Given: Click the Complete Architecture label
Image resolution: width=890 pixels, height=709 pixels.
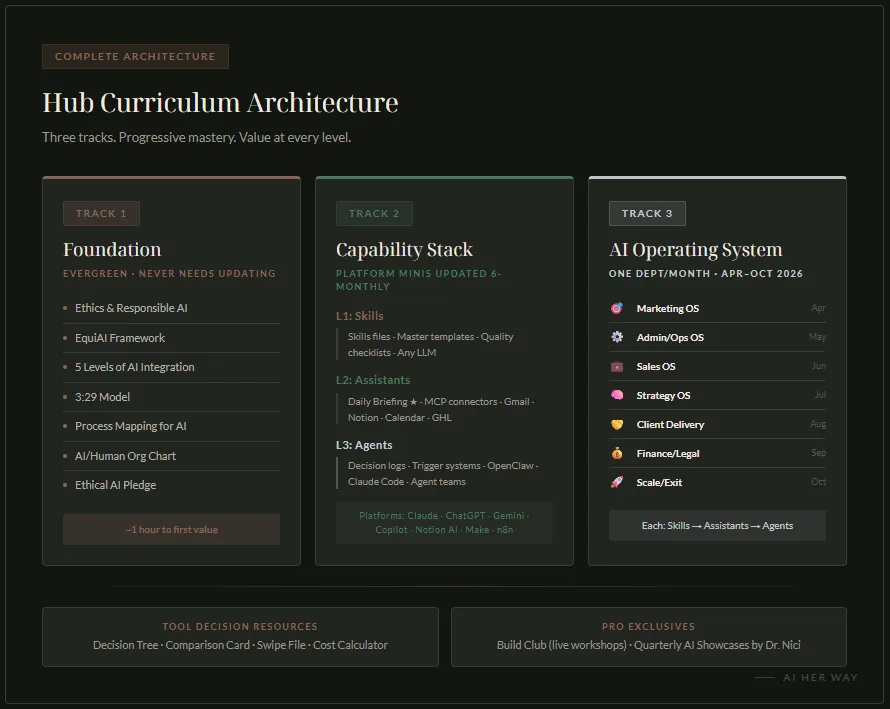Looking at the screenshot, I should pyautogui.click(x=135, y=57).
